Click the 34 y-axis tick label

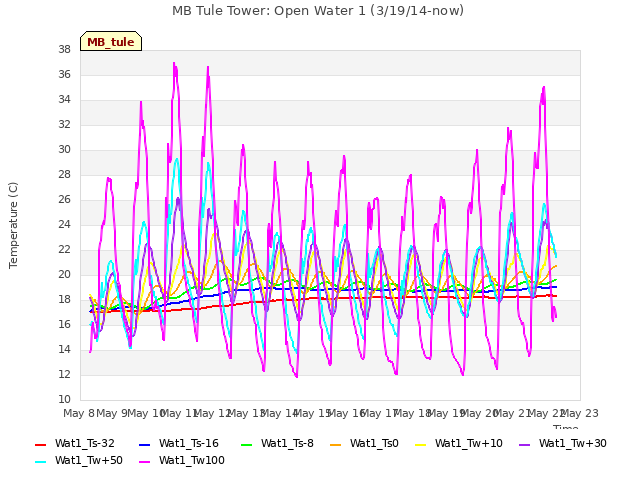point(64,100)
